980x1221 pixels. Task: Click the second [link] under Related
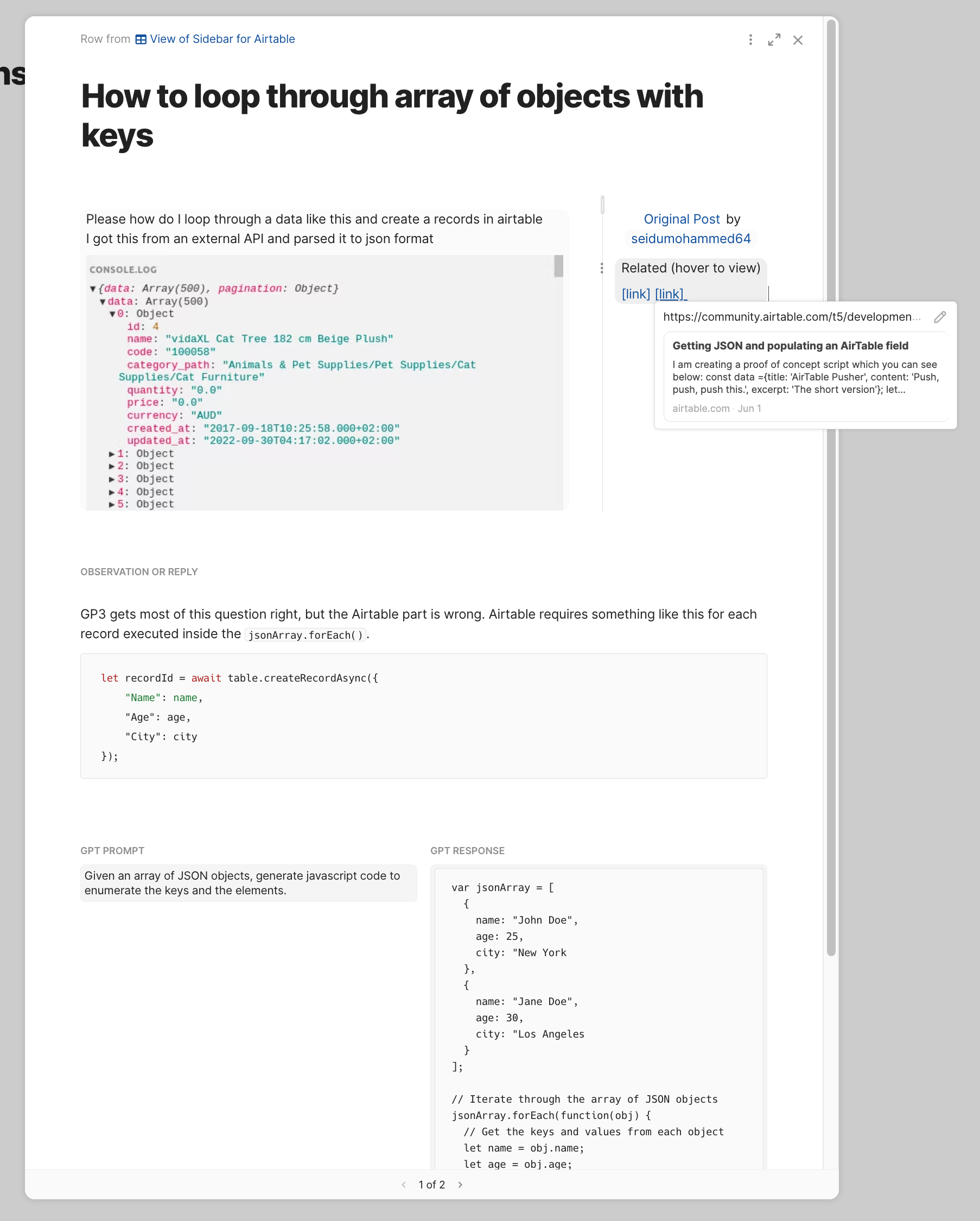coord(670,294)
